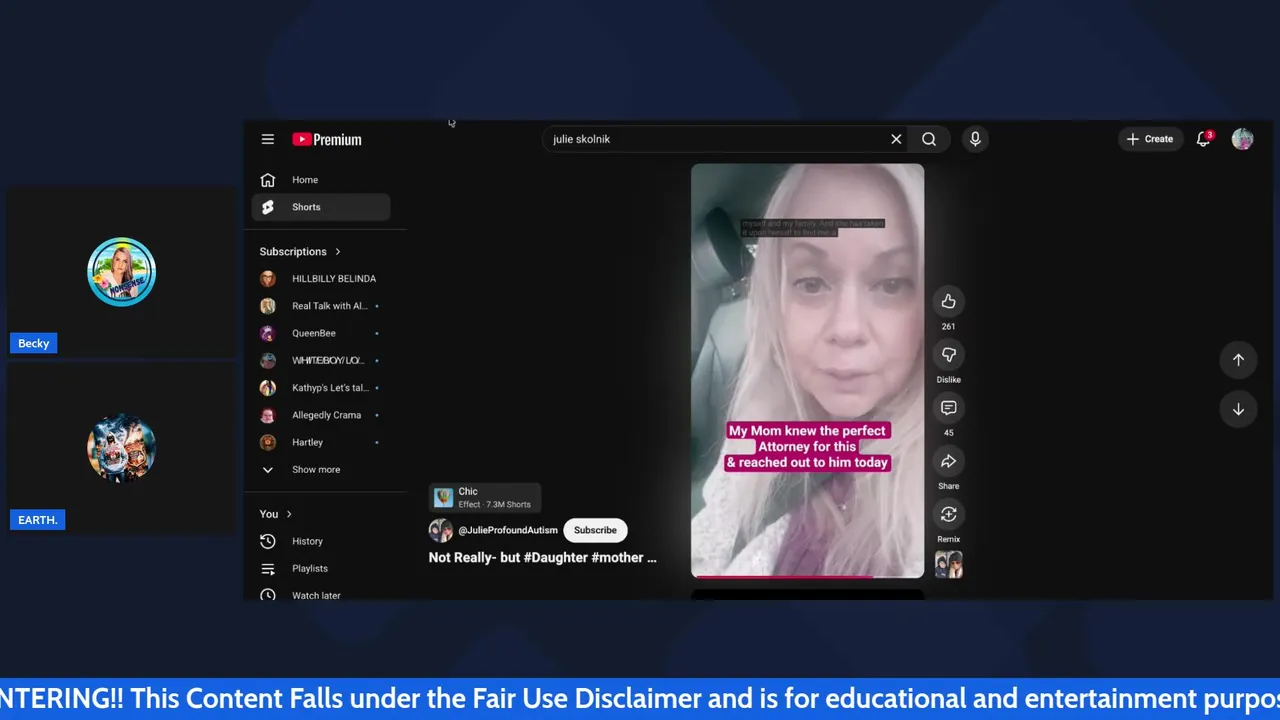This screenshot has height=720, width=1280.
Task: Select EARTH. participant avatar
Action: click(121, 448)
